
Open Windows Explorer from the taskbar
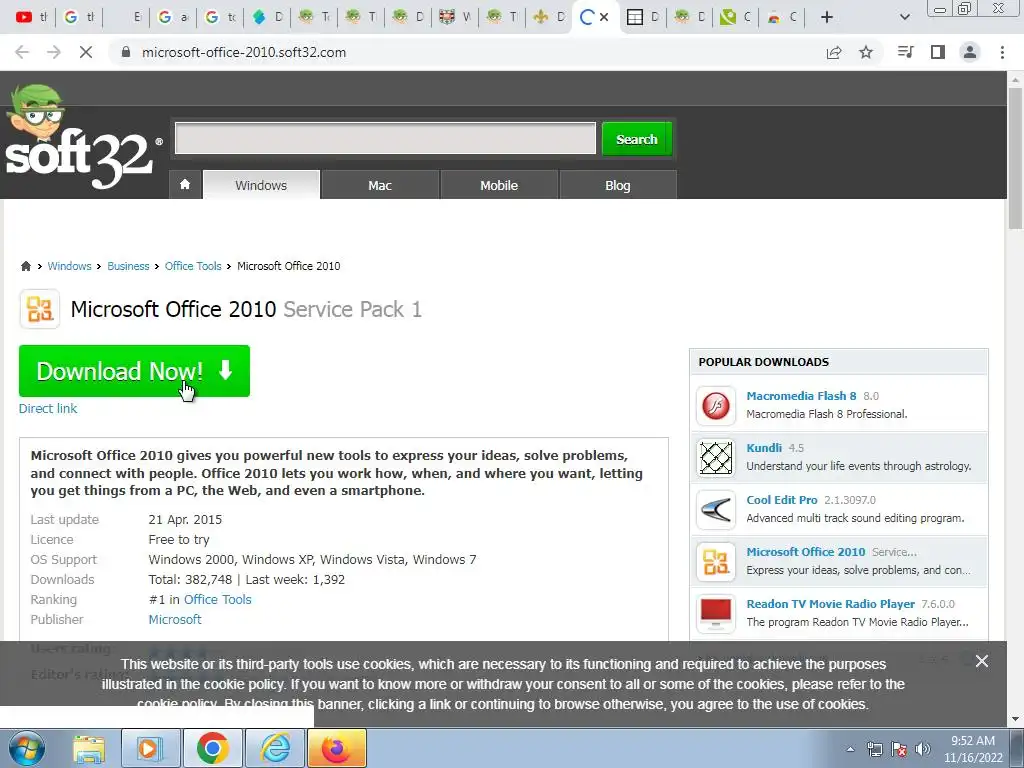point(89,748)
